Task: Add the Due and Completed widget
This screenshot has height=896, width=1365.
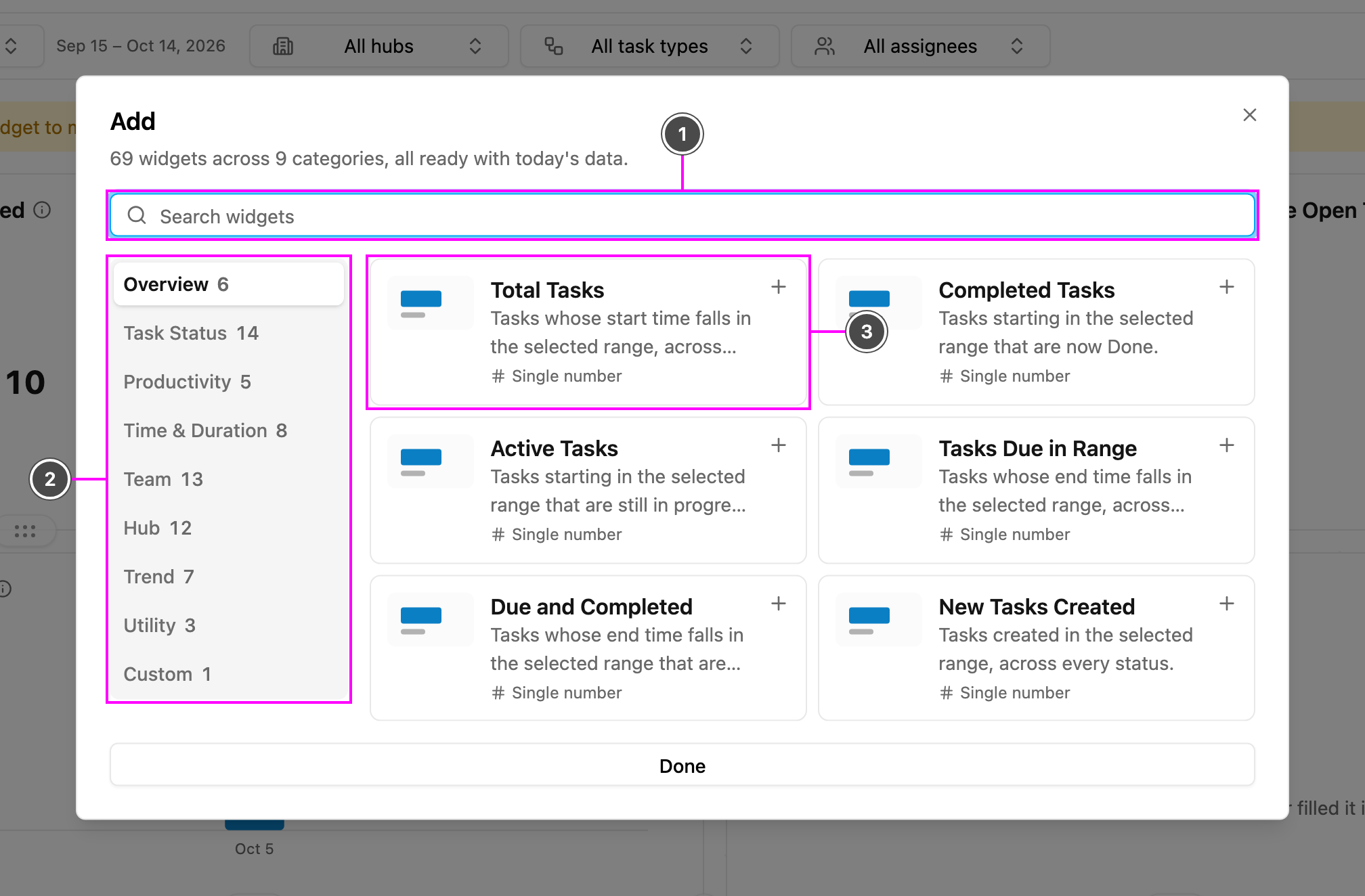Action: tap(779, 604)
